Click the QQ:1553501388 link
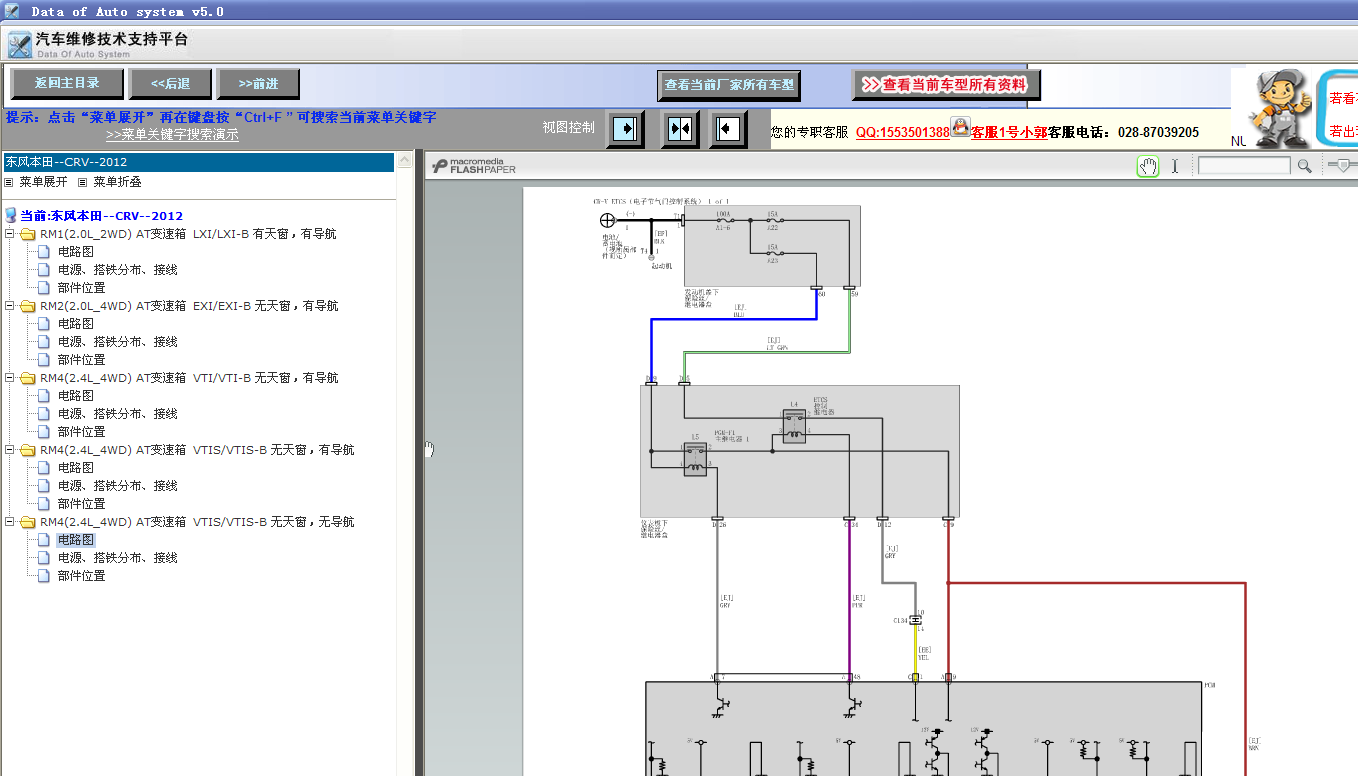 click(x=903, y=132)
